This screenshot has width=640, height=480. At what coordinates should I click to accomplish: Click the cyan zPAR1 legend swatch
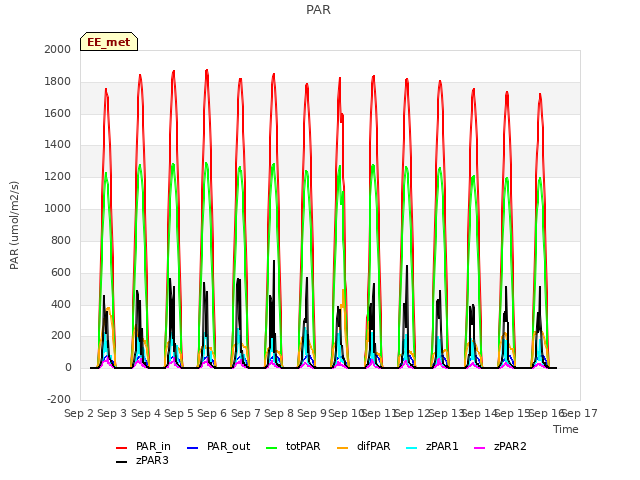click(x=412, y=448)
